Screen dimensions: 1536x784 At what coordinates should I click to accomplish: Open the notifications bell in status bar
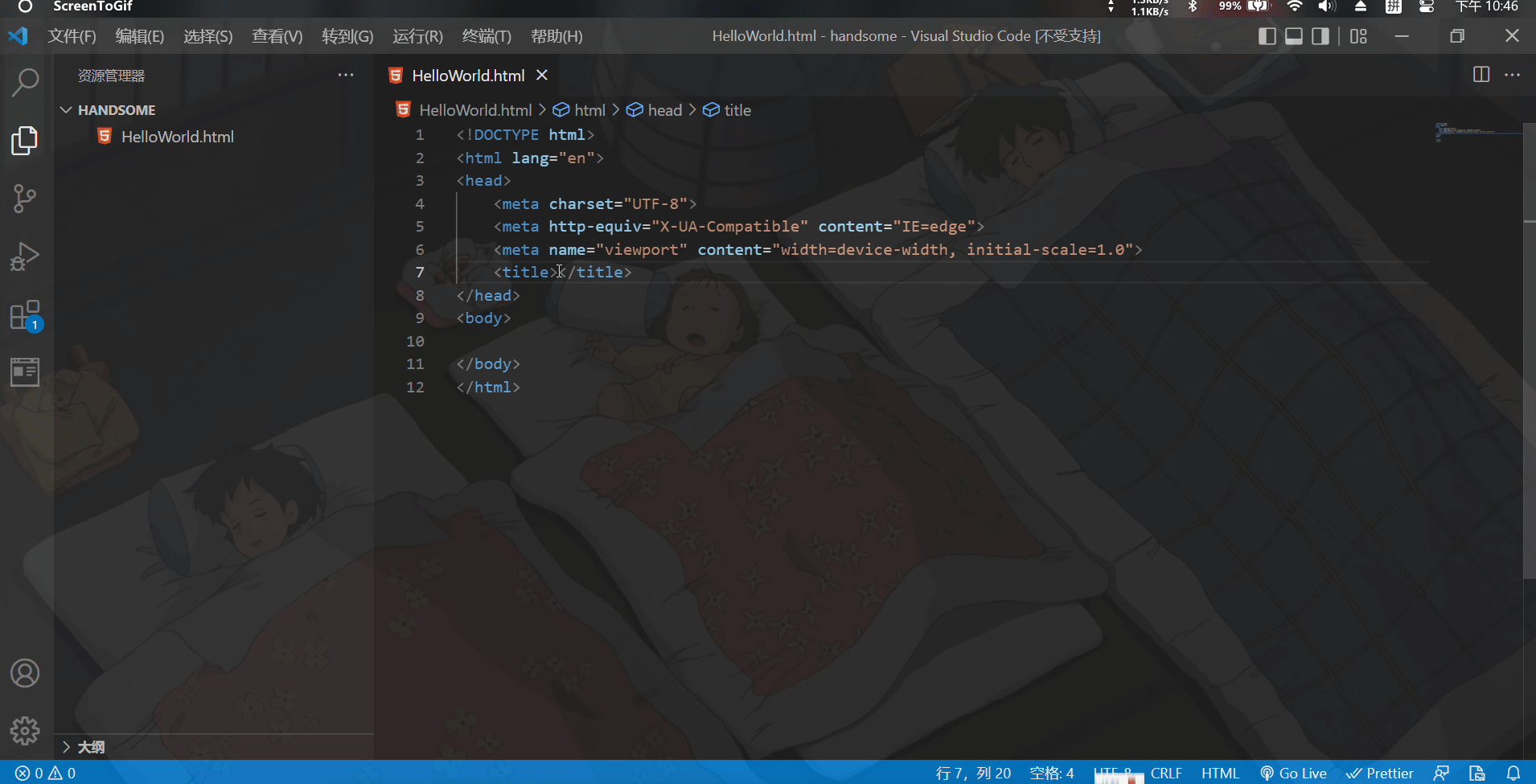(x=1513, y=773)
